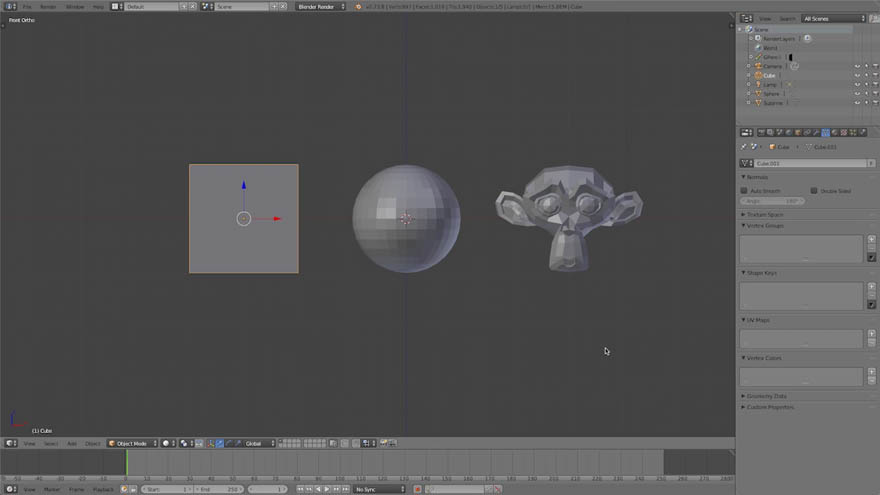Open the outliner editor type icon
This screenshot has height=495, width=880.
pos(746,19)
